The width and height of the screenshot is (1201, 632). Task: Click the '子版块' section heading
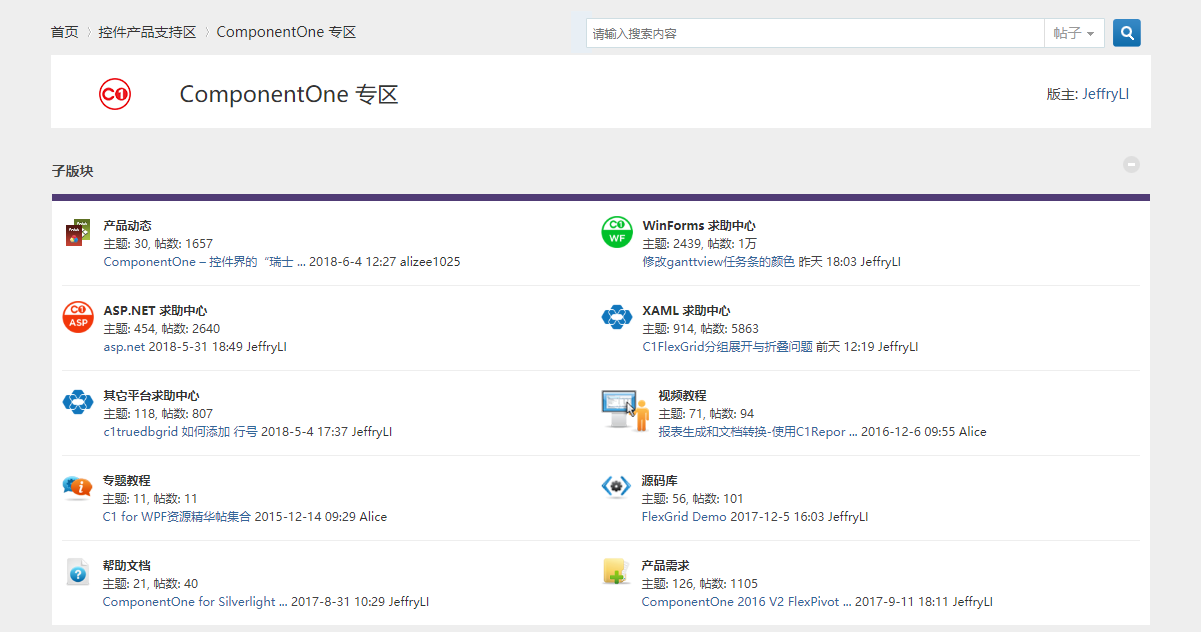(x=72, y=171)
